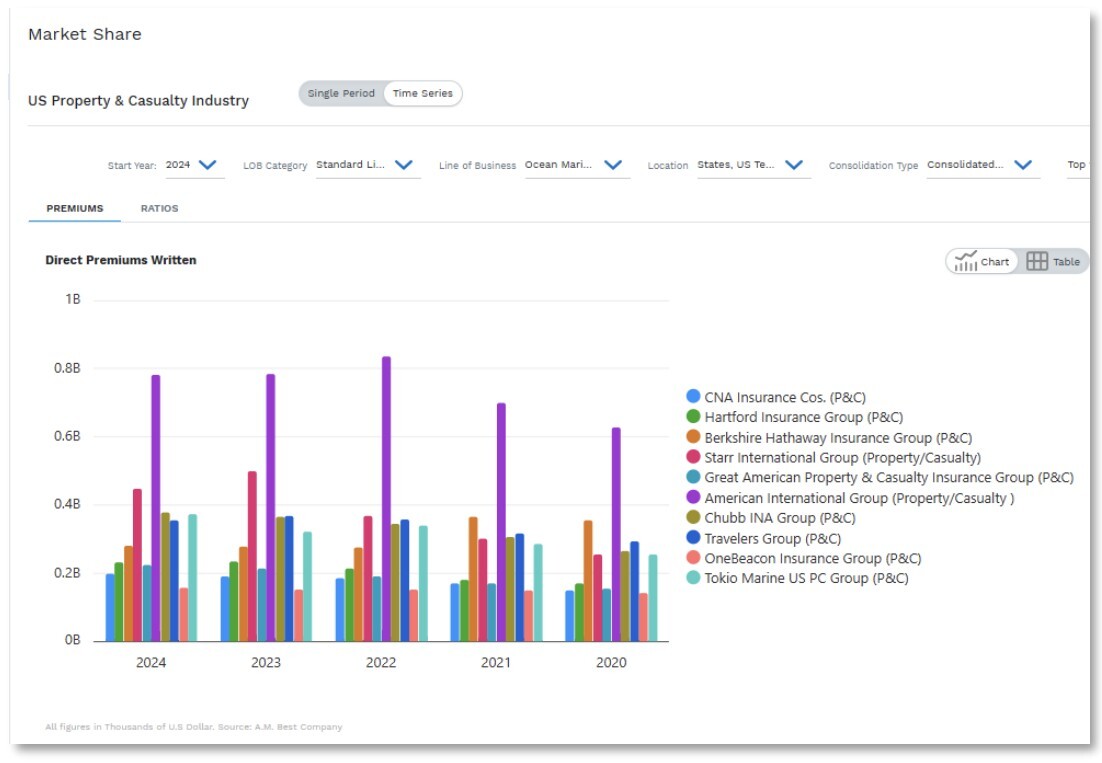Open the PREMIUMS tab
The image size is (1102, 763).
(75, 209)
